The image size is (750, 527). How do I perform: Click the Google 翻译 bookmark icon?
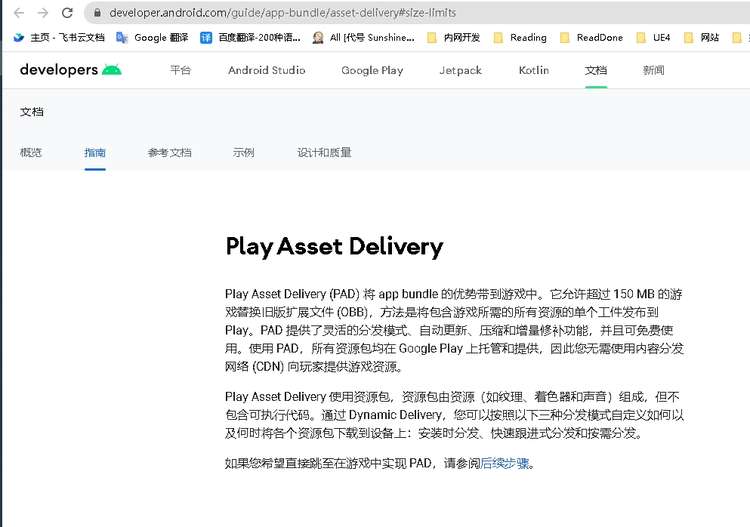click(122, 37)
